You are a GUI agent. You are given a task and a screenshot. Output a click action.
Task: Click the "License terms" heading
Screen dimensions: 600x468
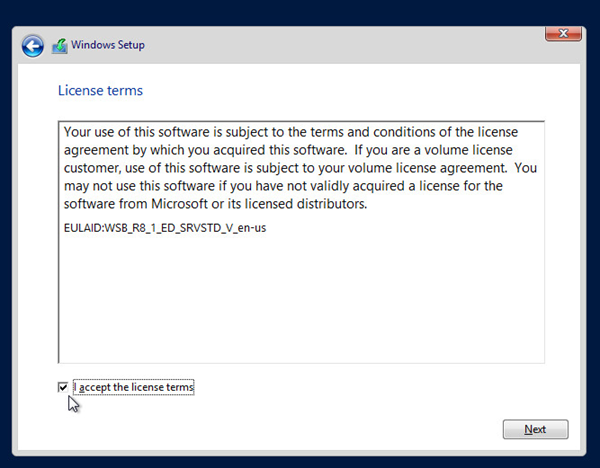(100, 90)
